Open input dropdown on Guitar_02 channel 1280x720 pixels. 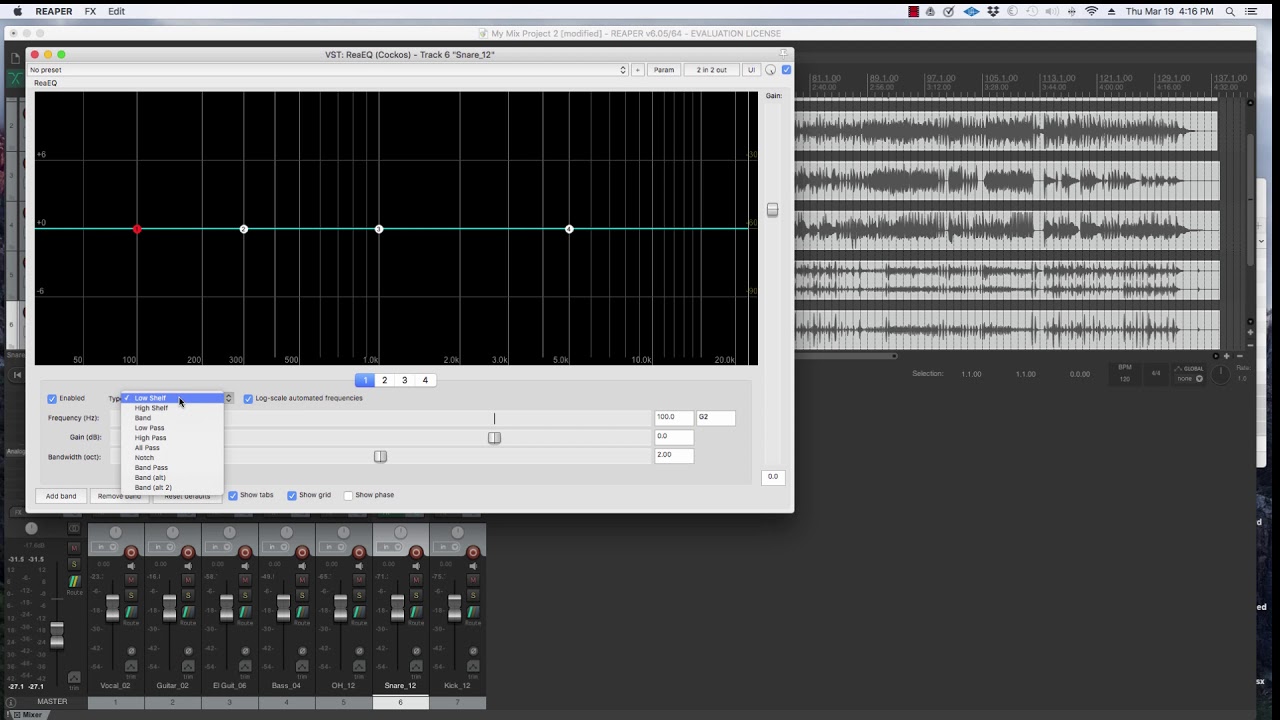coord(160,547)
